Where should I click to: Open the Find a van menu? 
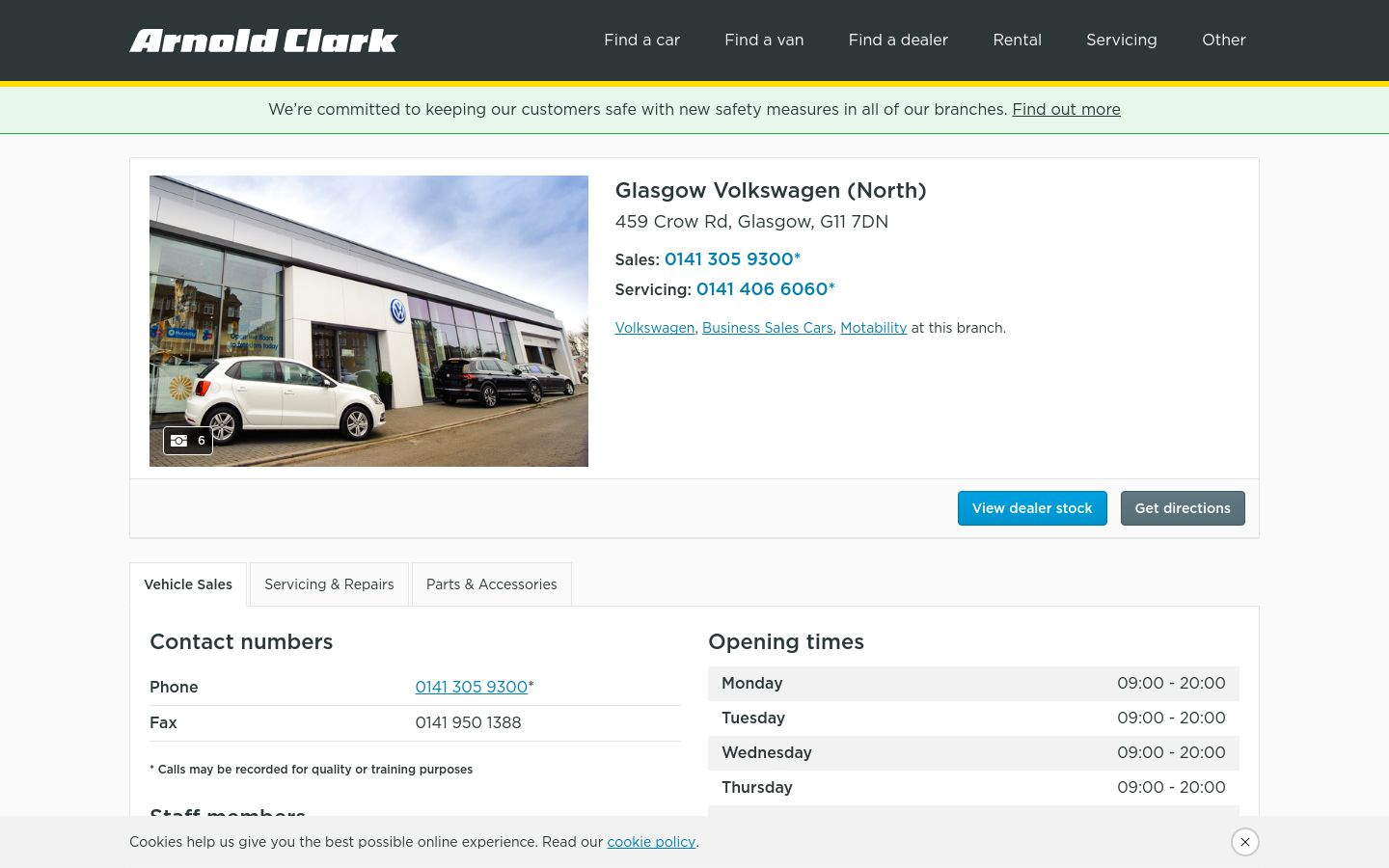click(x=764, y=40)
